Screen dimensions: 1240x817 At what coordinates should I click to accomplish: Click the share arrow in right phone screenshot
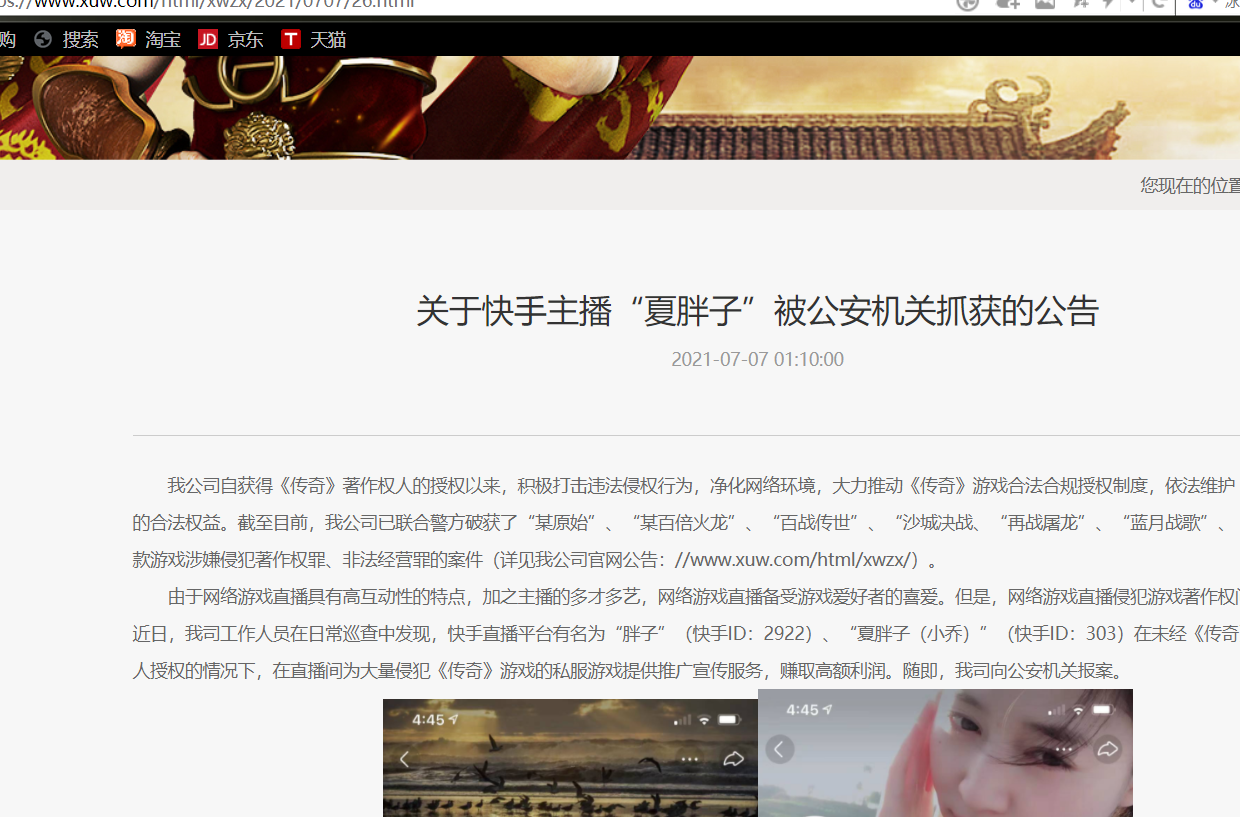pos(1107,749)
